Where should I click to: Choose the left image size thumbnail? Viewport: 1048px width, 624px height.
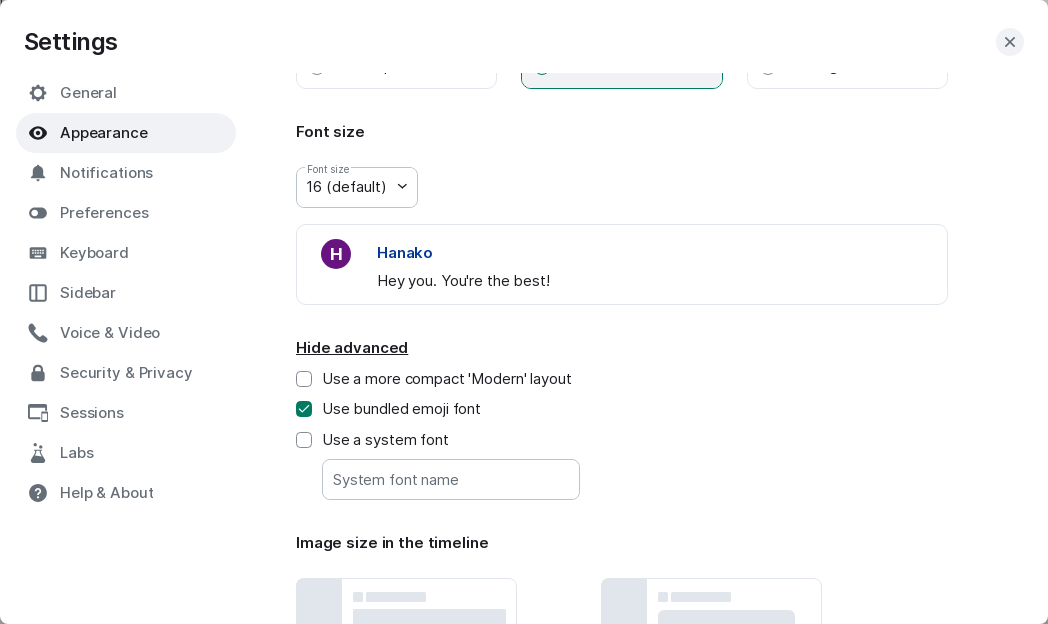click(x=406, y=601)
